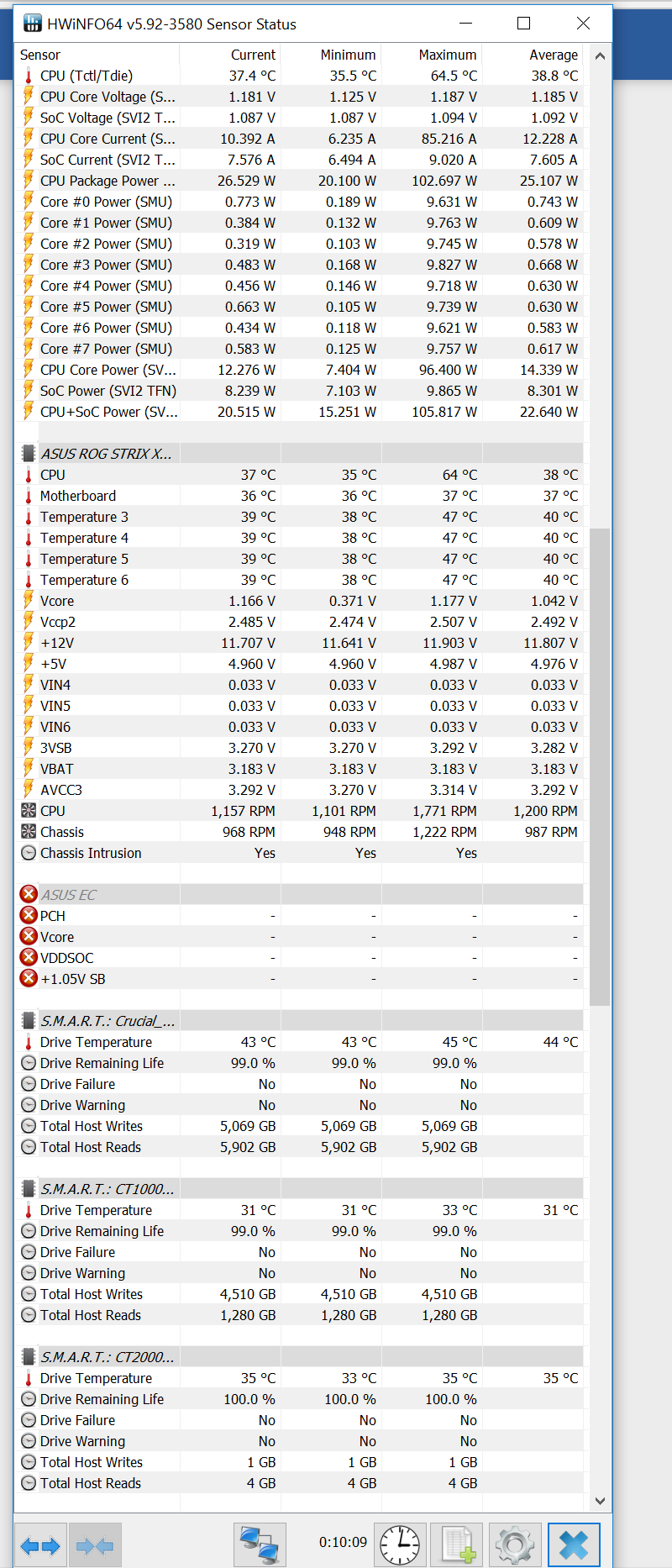
Task: Click the scrollbar down arrow
Action: tap(600, 1501)
